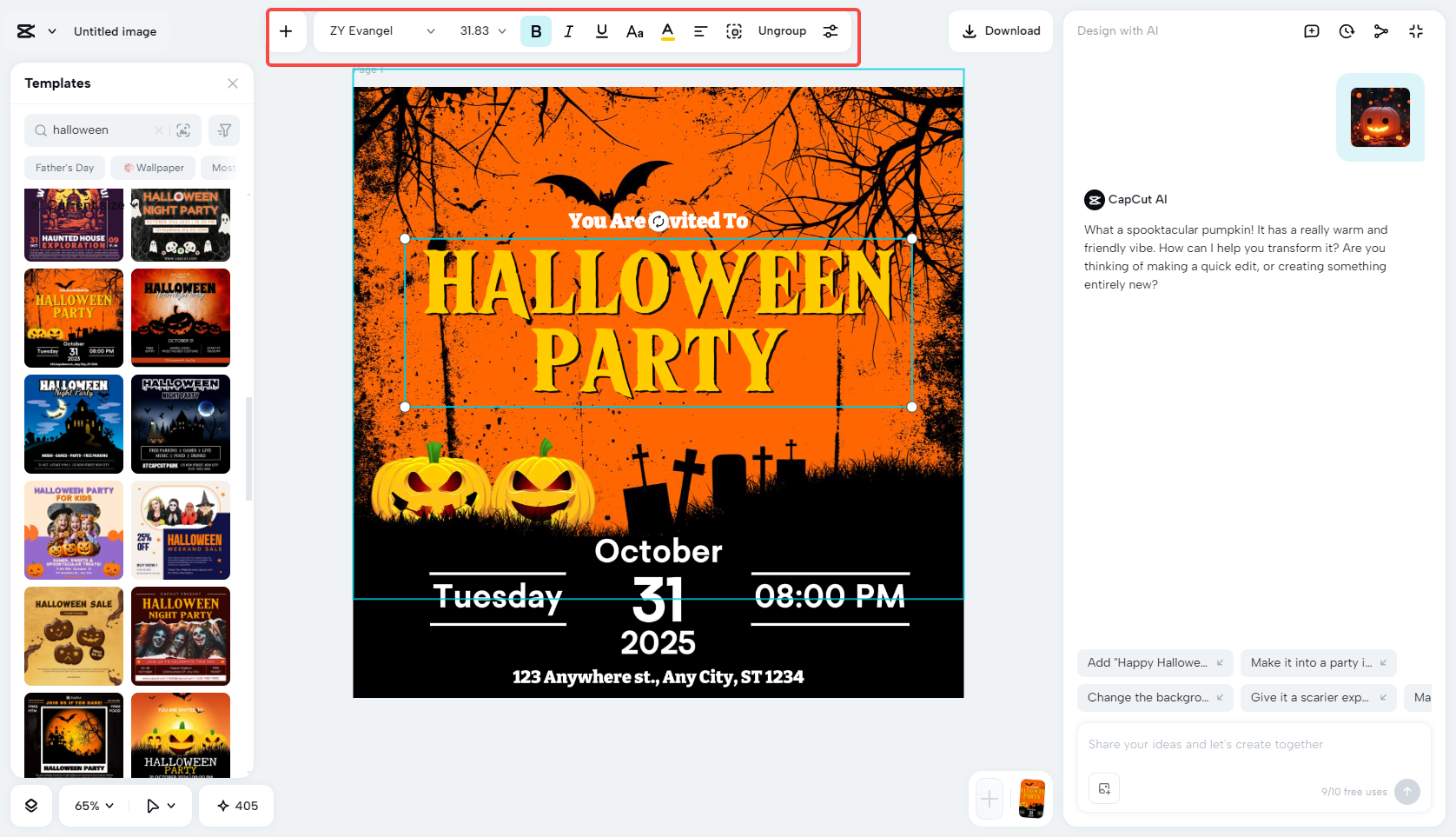Image resolution: width=1456 pixels, height=837 pixels.
Task: Click the Ungroup option in the toolbar
Action: (x=781, y=30)
